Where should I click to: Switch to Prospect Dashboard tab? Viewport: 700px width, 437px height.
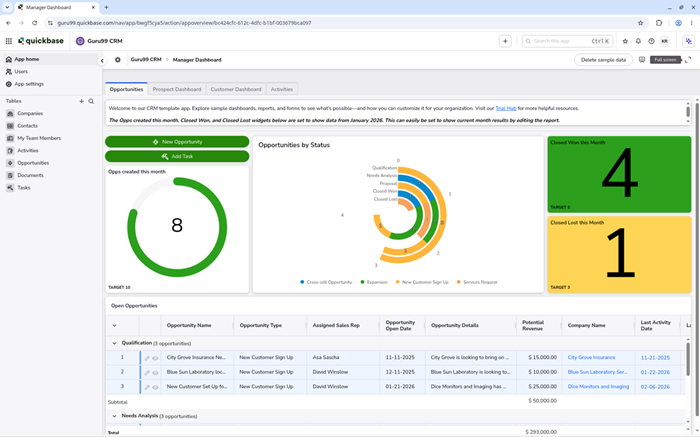[177, 89]
